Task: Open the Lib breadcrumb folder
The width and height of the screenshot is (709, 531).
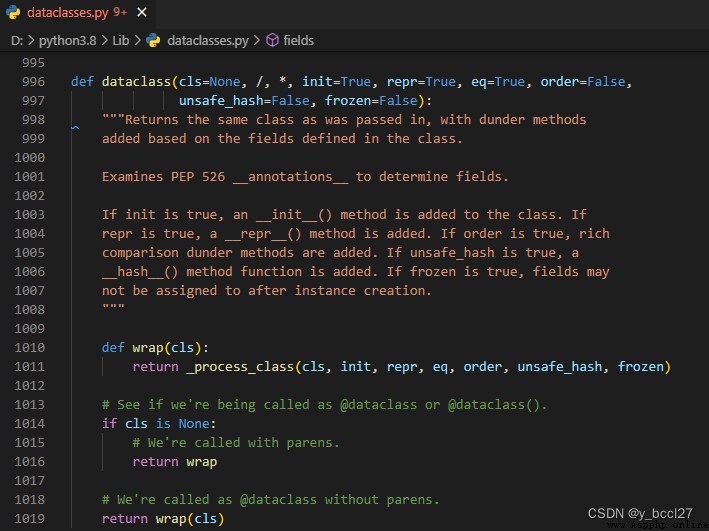Action: tap(121, 41)
